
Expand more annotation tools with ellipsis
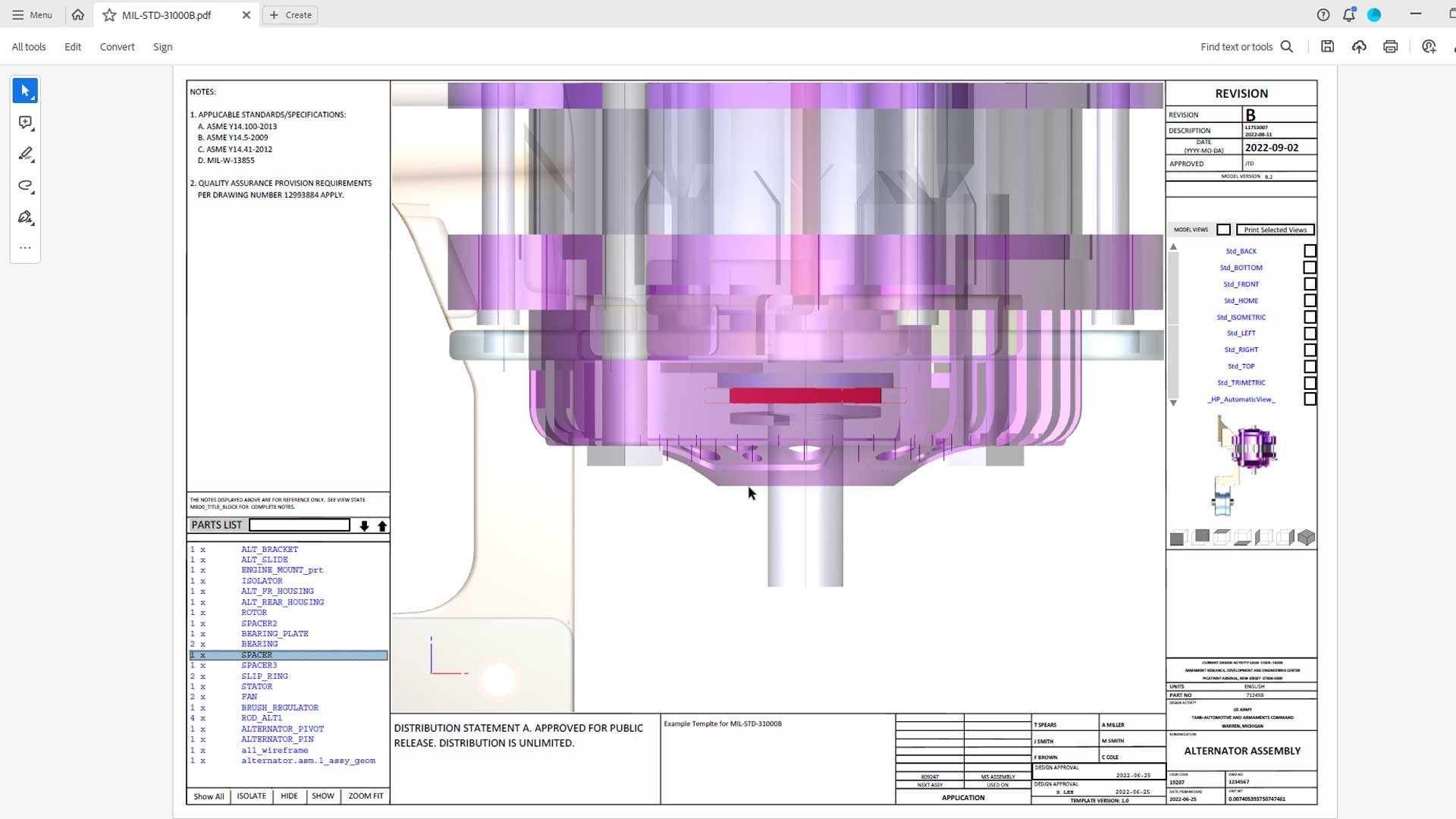(x=25, y=247)
